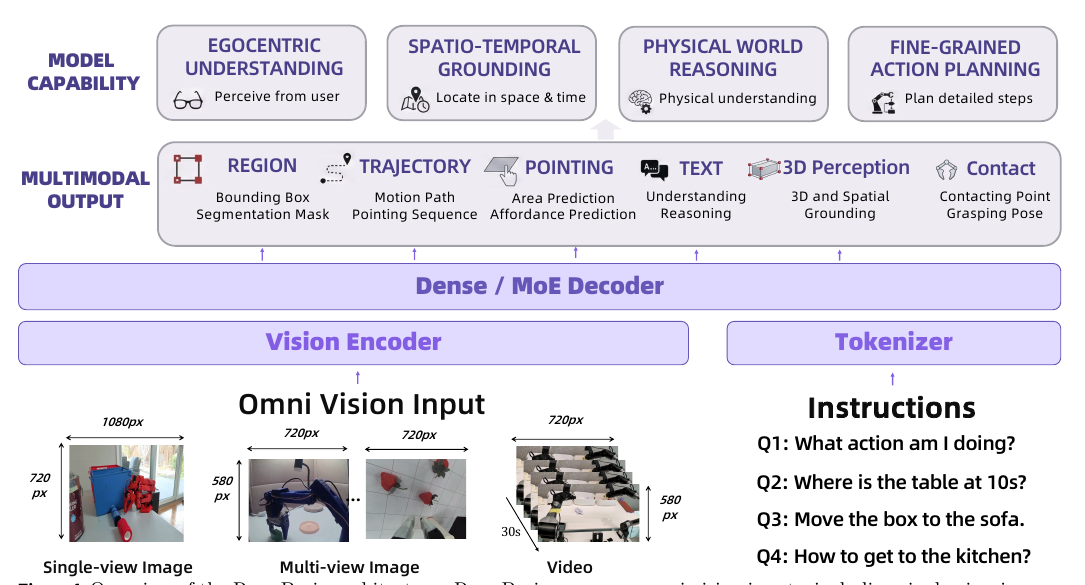This screenshot has width=1085, height=585.
Task: Click '3D and Spatial' text
Action: tap(840, 197)
